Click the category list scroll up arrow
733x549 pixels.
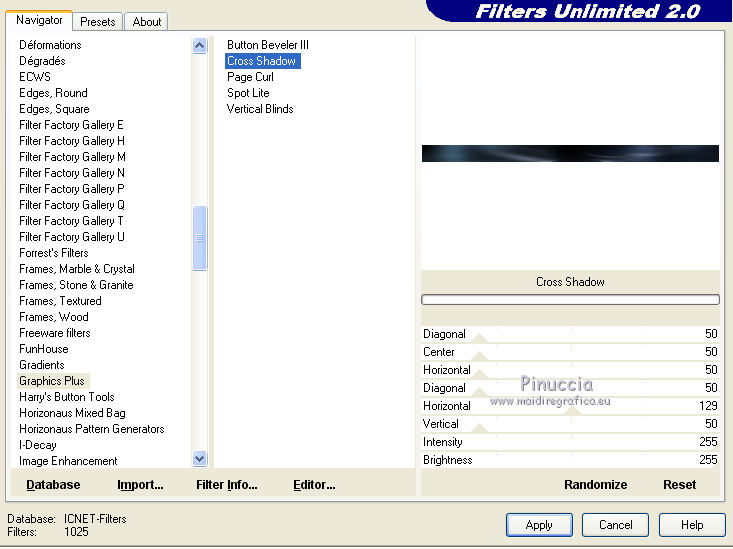click(x=200, y=46)
